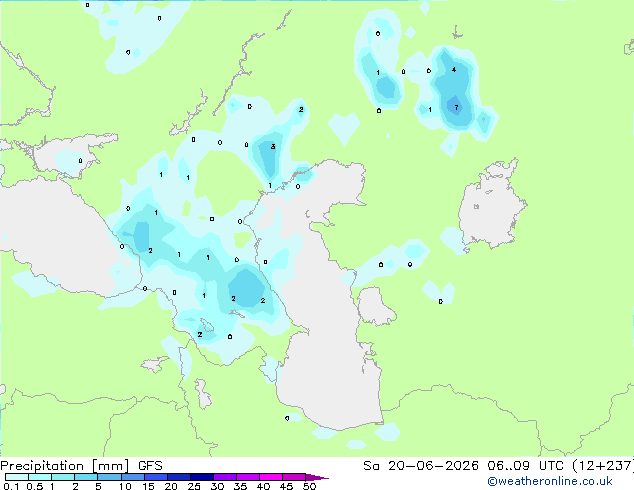634x490 pixels.
Task: Pick the 35–40 mm legend swatch
Action: (247, 477)
